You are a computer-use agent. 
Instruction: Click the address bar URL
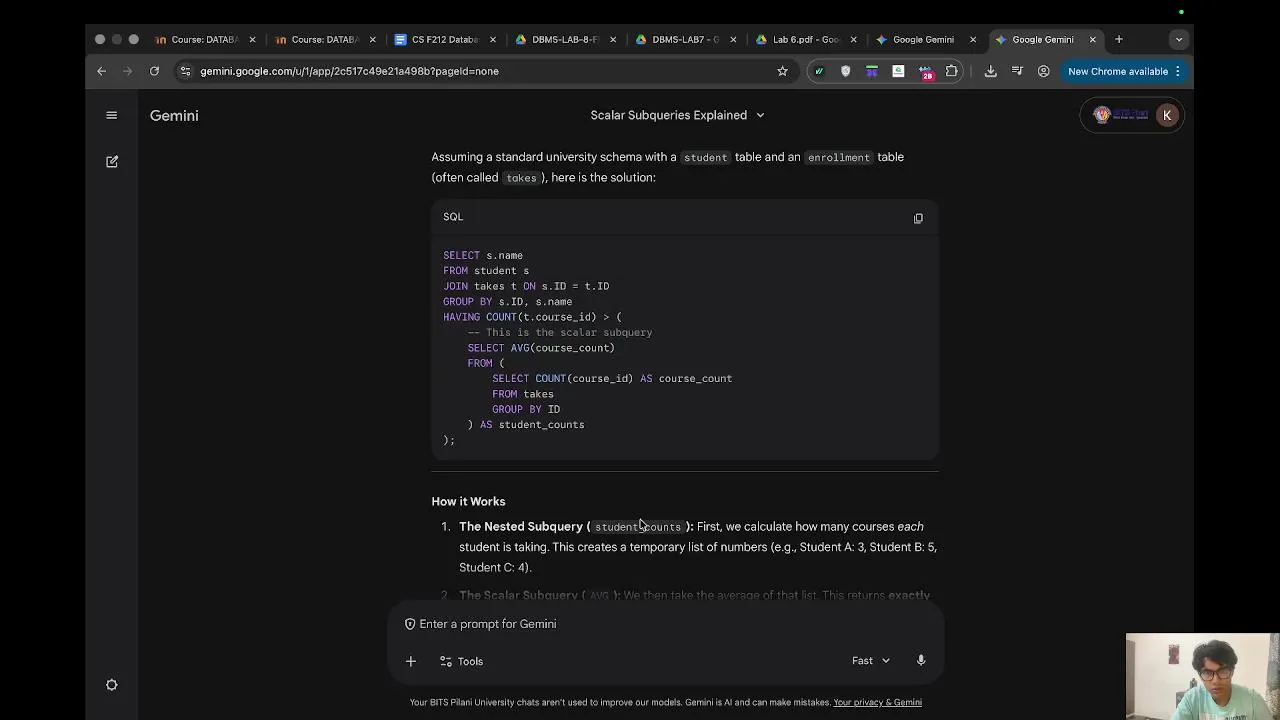coord(349,71)
